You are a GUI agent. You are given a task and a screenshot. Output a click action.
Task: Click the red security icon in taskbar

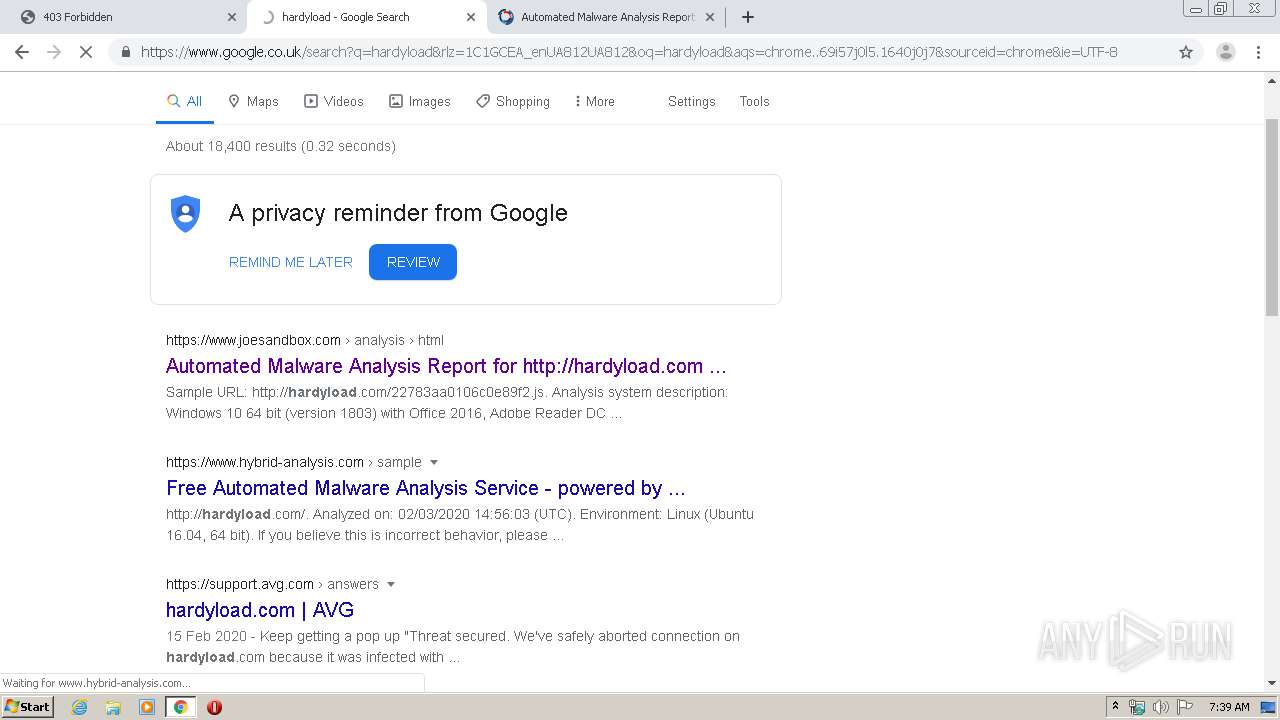coord(214,707)
